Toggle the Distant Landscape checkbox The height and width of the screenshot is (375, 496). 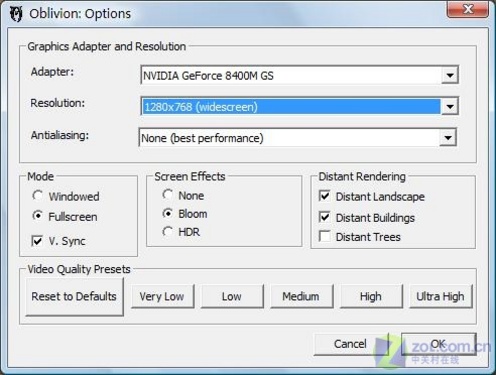324,196
